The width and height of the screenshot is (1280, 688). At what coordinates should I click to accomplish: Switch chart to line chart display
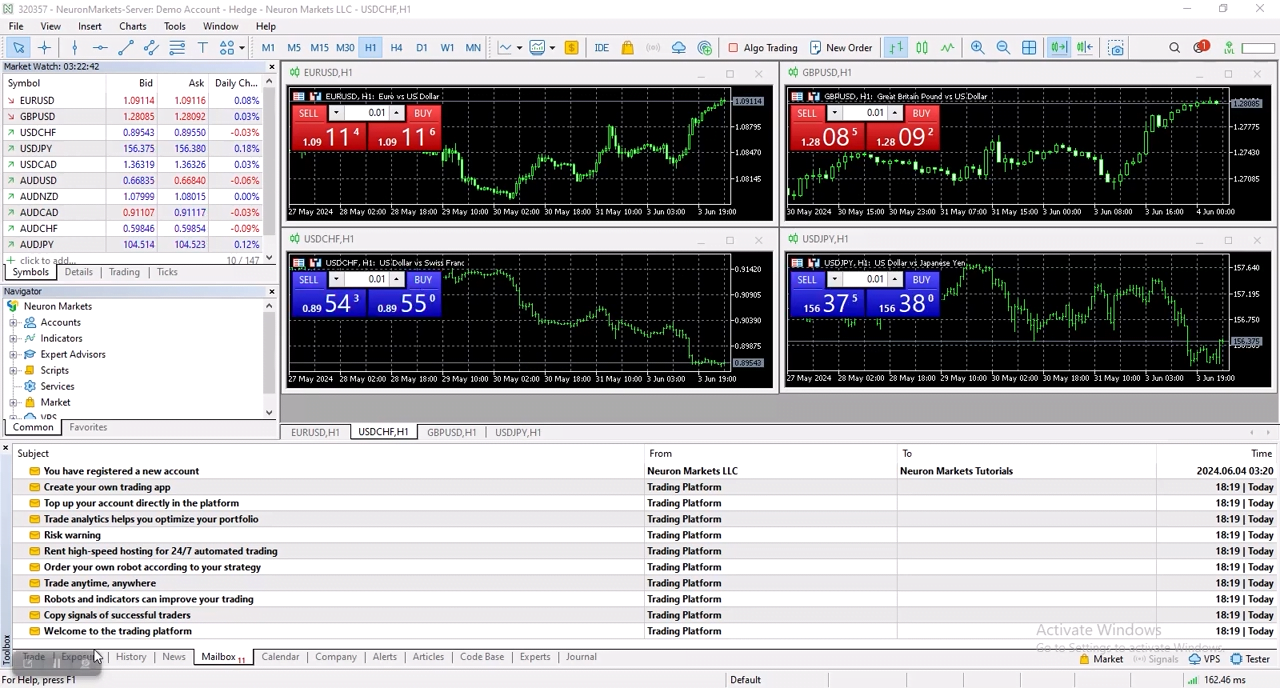pyautogui.click(x=947, y=47)
